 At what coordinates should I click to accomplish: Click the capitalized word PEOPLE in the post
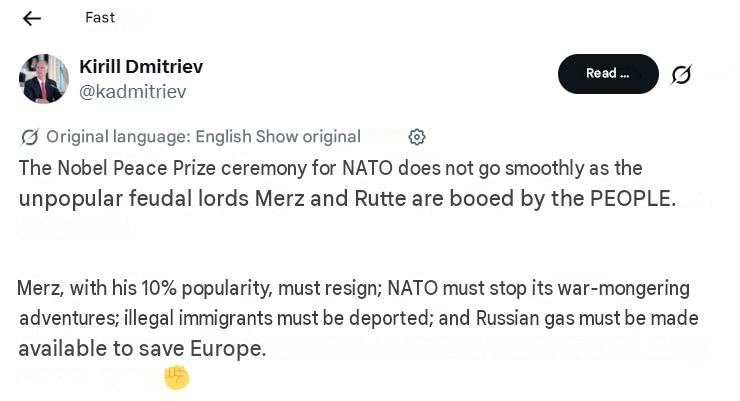[633, 199]
